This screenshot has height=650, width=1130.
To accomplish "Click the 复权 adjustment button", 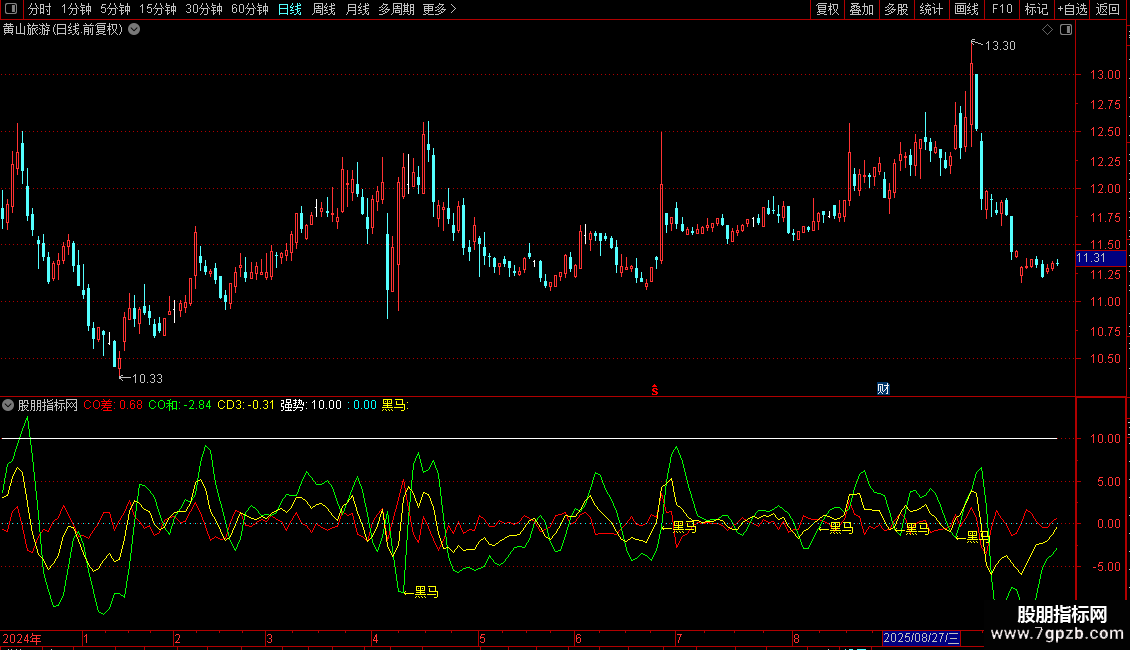I will pyautogui.click(x=827, y=10).
